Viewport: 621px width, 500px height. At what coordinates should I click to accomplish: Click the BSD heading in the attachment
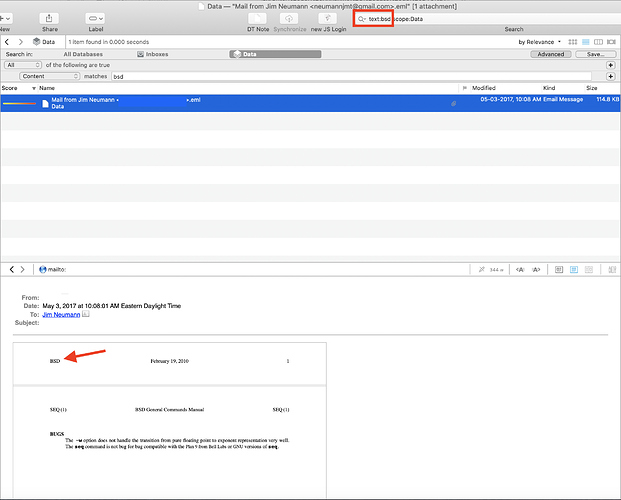click(55, 361)
